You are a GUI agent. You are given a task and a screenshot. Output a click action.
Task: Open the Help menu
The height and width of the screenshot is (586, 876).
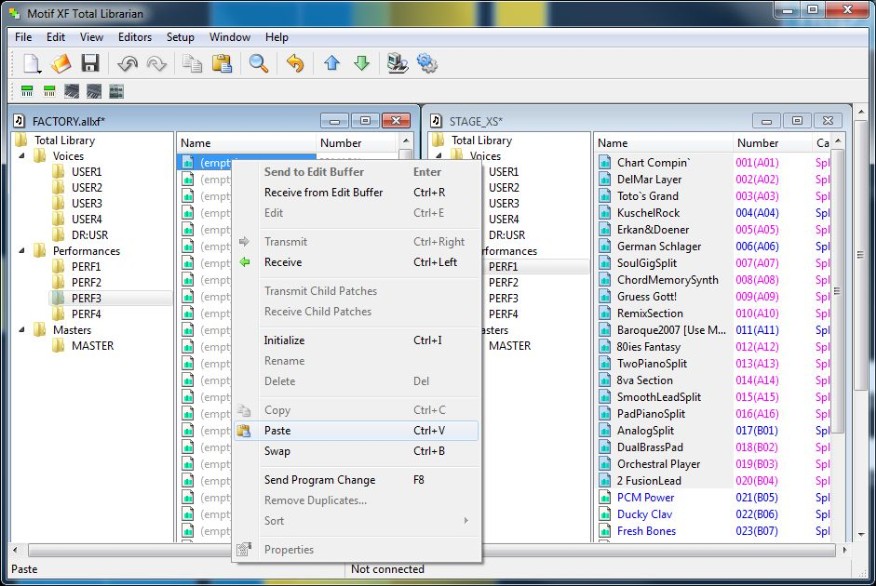(x=277, y=37)
